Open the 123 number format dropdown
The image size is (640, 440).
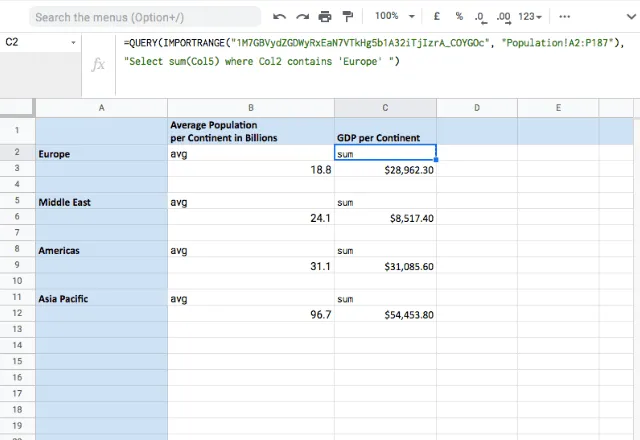(530, 17)
